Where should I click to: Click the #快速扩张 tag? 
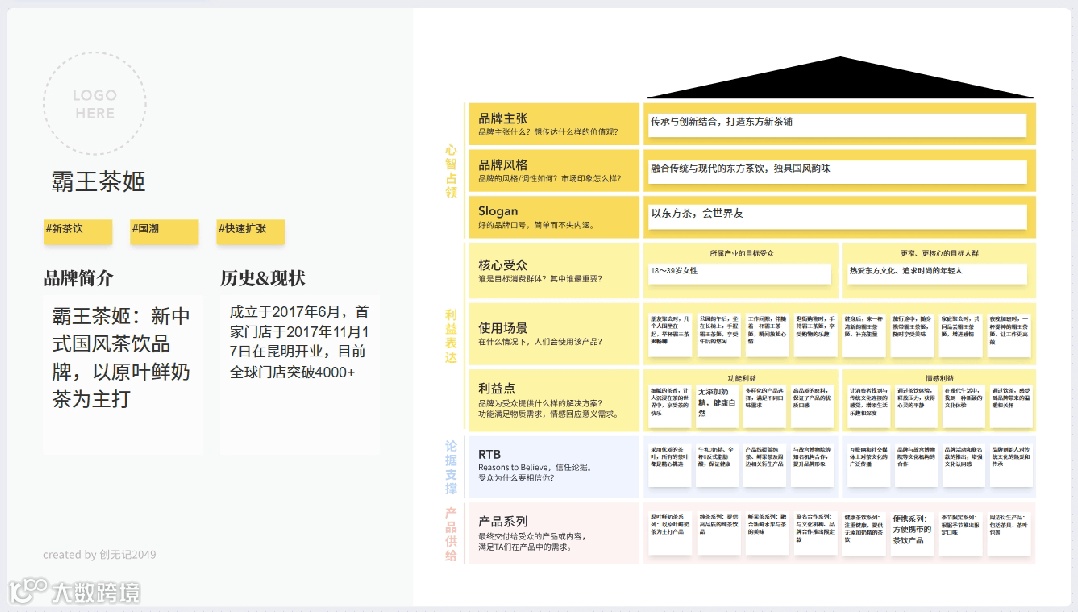click(x=250, y=231)
